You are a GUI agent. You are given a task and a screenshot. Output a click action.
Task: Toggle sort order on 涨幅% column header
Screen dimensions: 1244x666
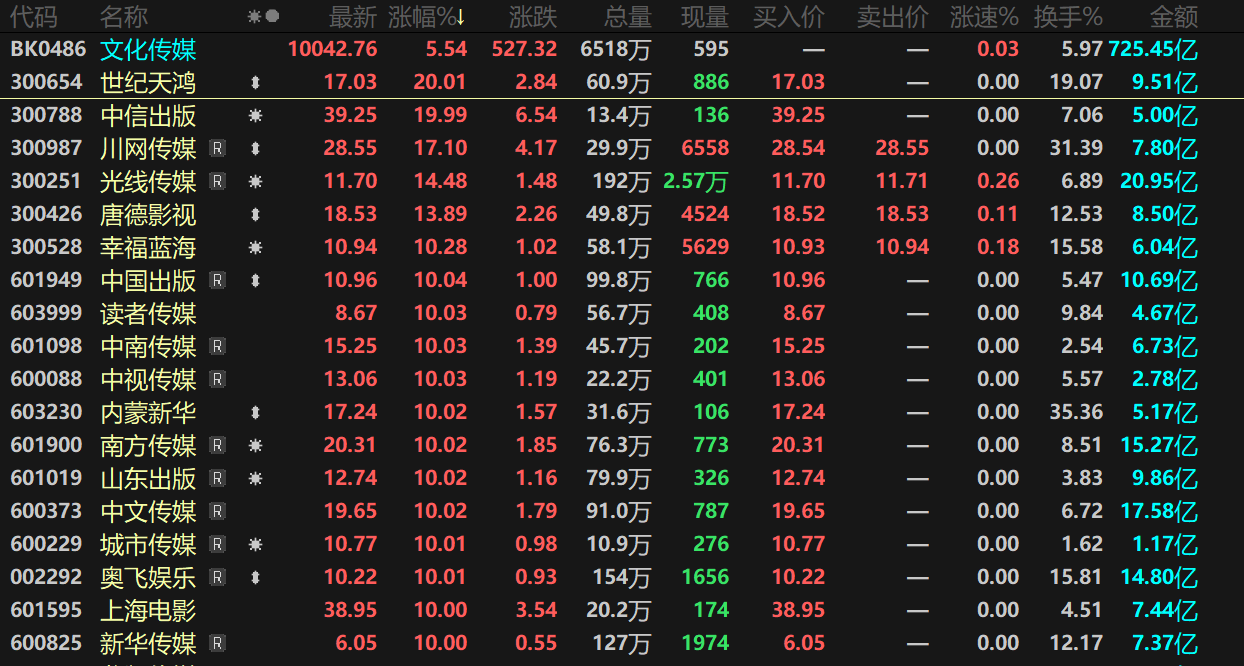(427, 17)
